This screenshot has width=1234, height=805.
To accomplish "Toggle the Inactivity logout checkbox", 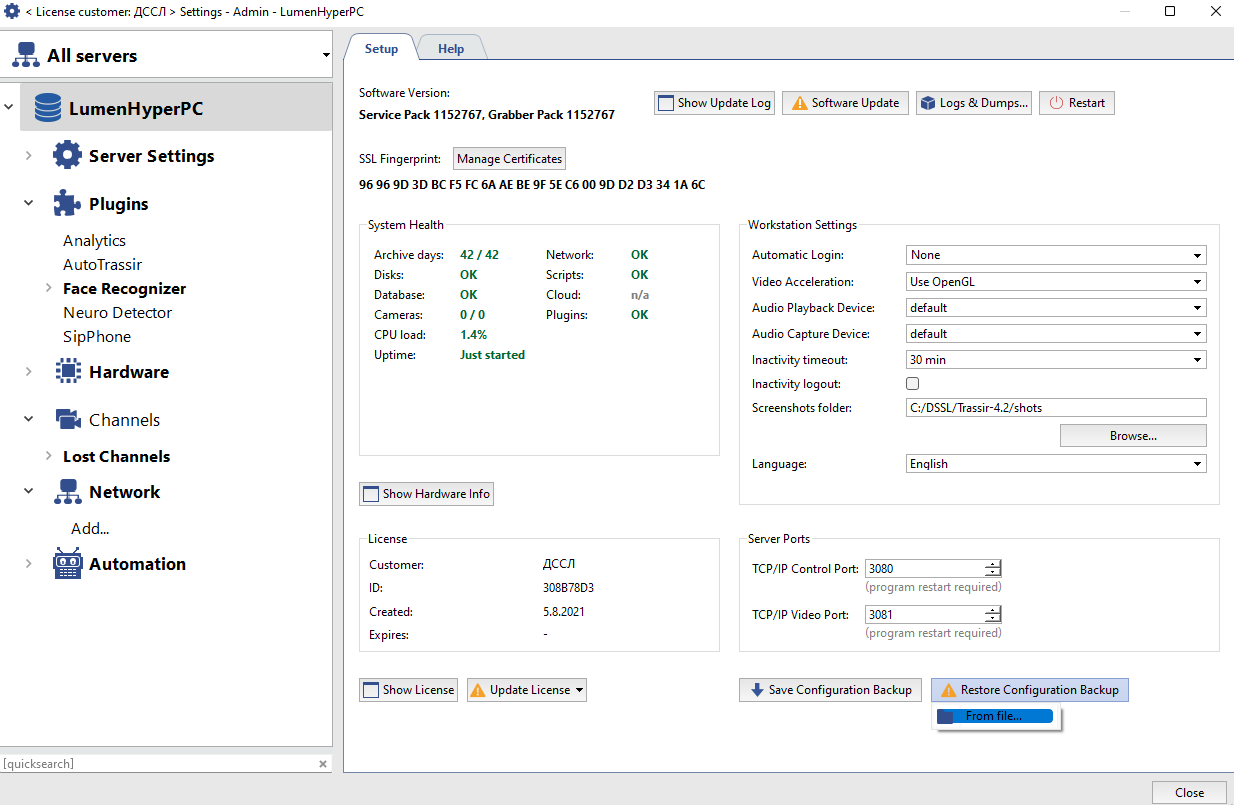I will pos(912,384).
